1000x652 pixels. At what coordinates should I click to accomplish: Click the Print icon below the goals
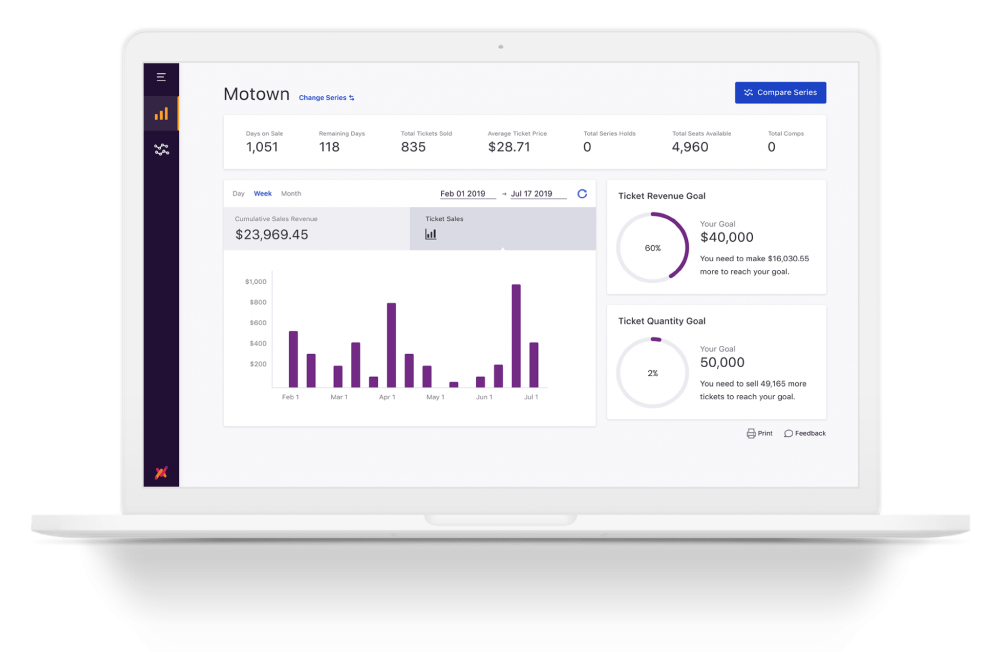pos(750,433)
